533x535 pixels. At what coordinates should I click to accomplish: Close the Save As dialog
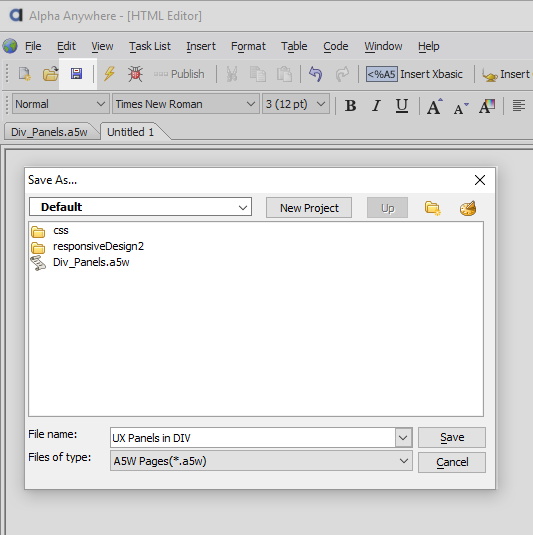pyautogui.click(x=480, y=180)
